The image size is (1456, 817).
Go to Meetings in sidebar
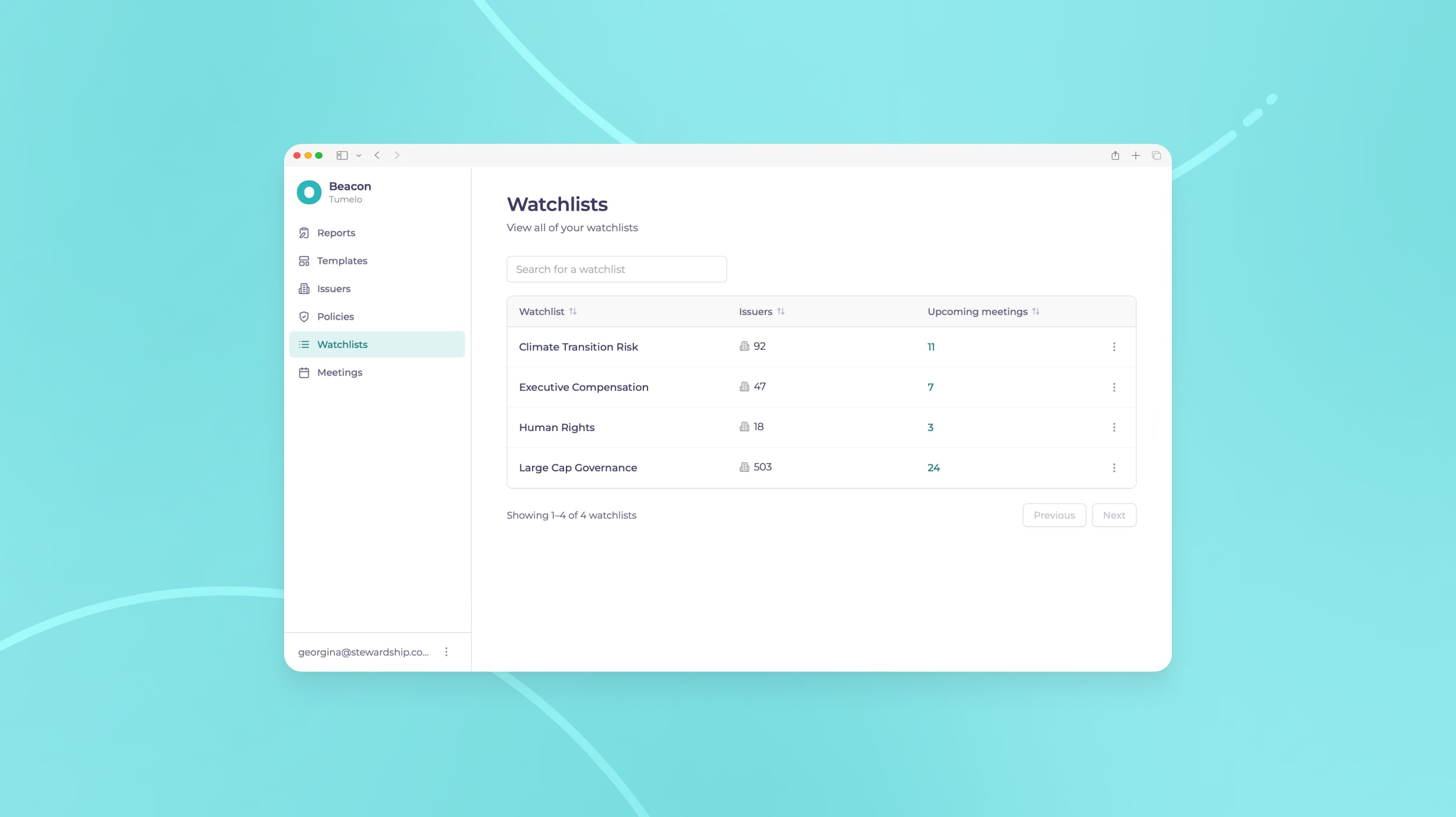377,372
